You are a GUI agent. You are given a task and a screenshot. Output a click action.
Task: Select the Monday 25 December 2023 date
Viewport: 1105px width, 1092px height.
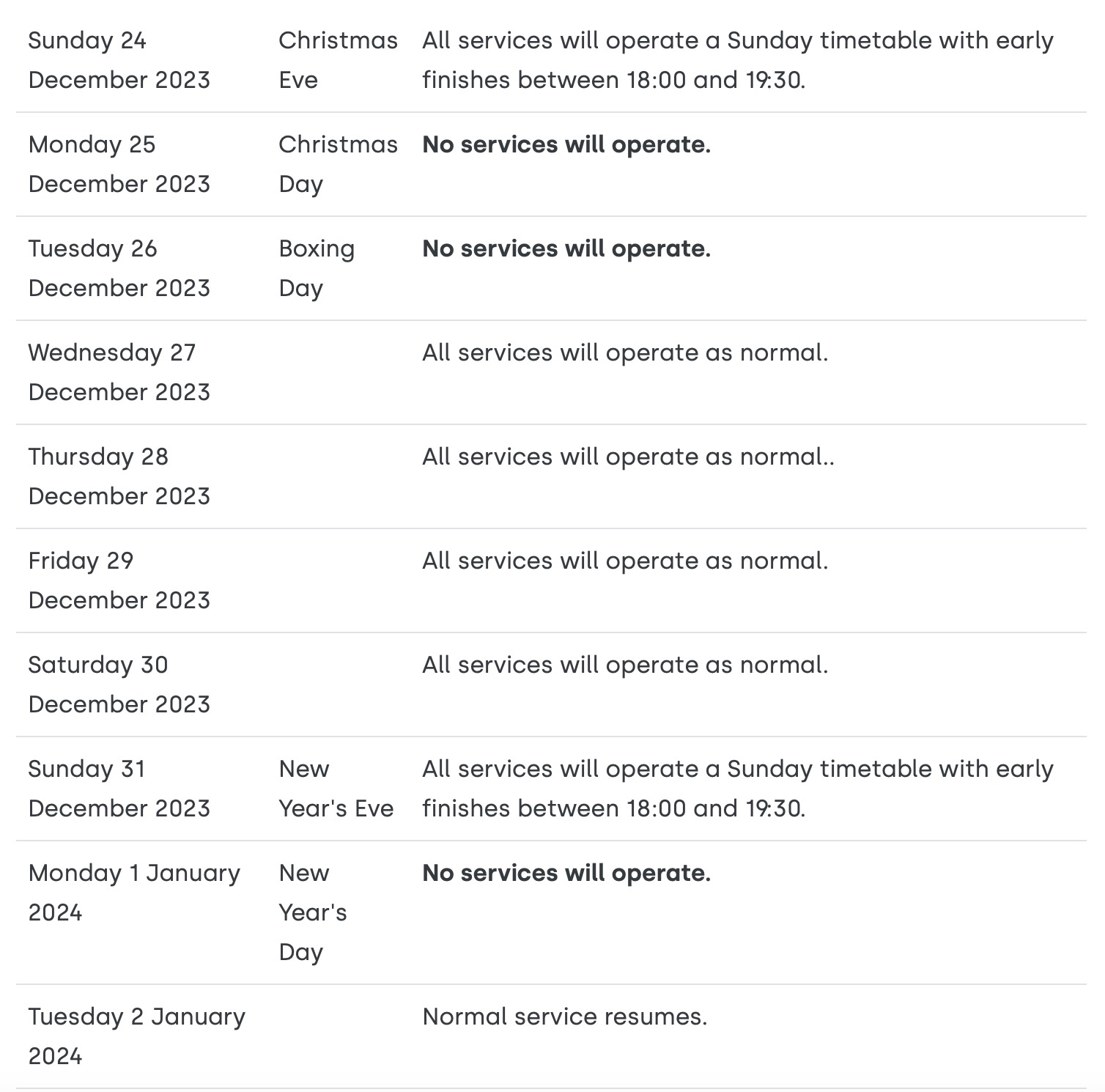pyautogui.click(x=119, y=164)
